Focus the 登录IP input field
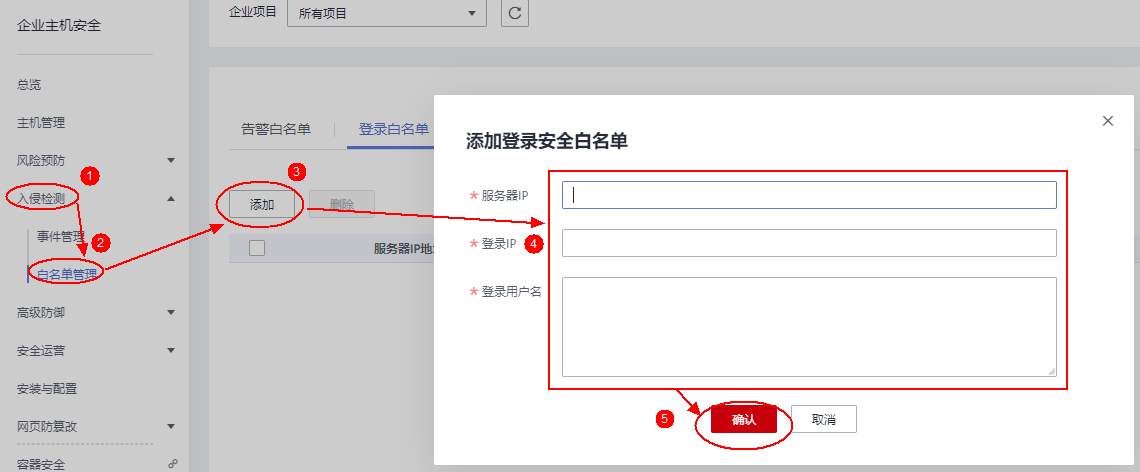 [x=809, y=243]
